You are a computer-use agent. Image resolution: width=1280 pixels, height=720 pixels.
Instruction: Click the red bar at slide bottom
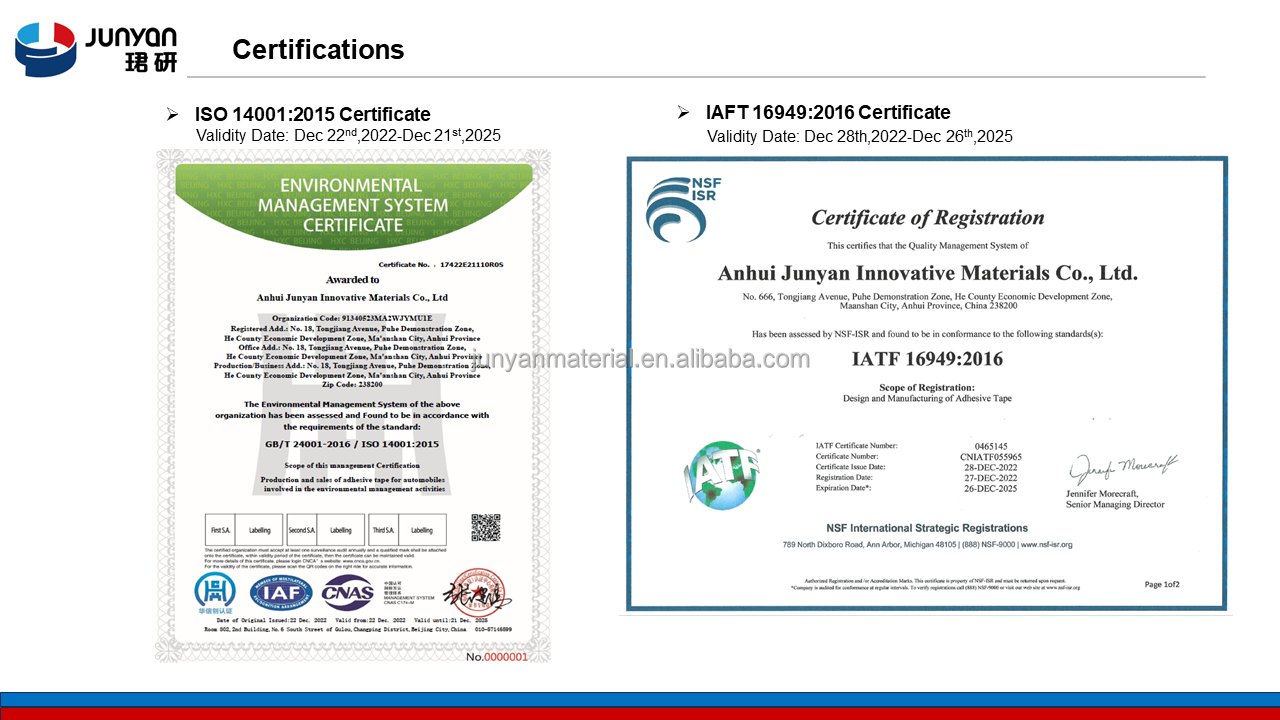click(x=640, y=713)
